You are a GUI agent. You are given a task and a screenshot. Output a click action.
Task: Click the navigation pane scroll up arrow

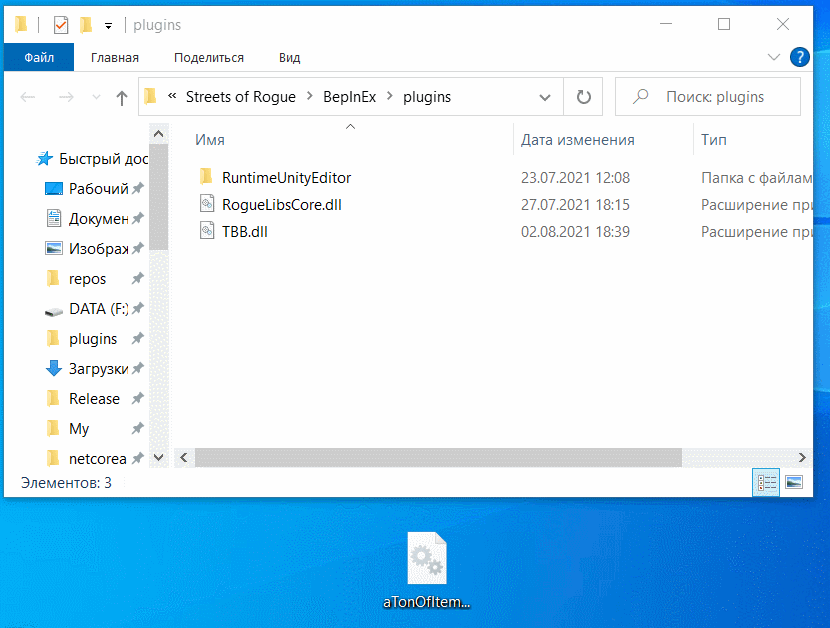coord(158,134)
